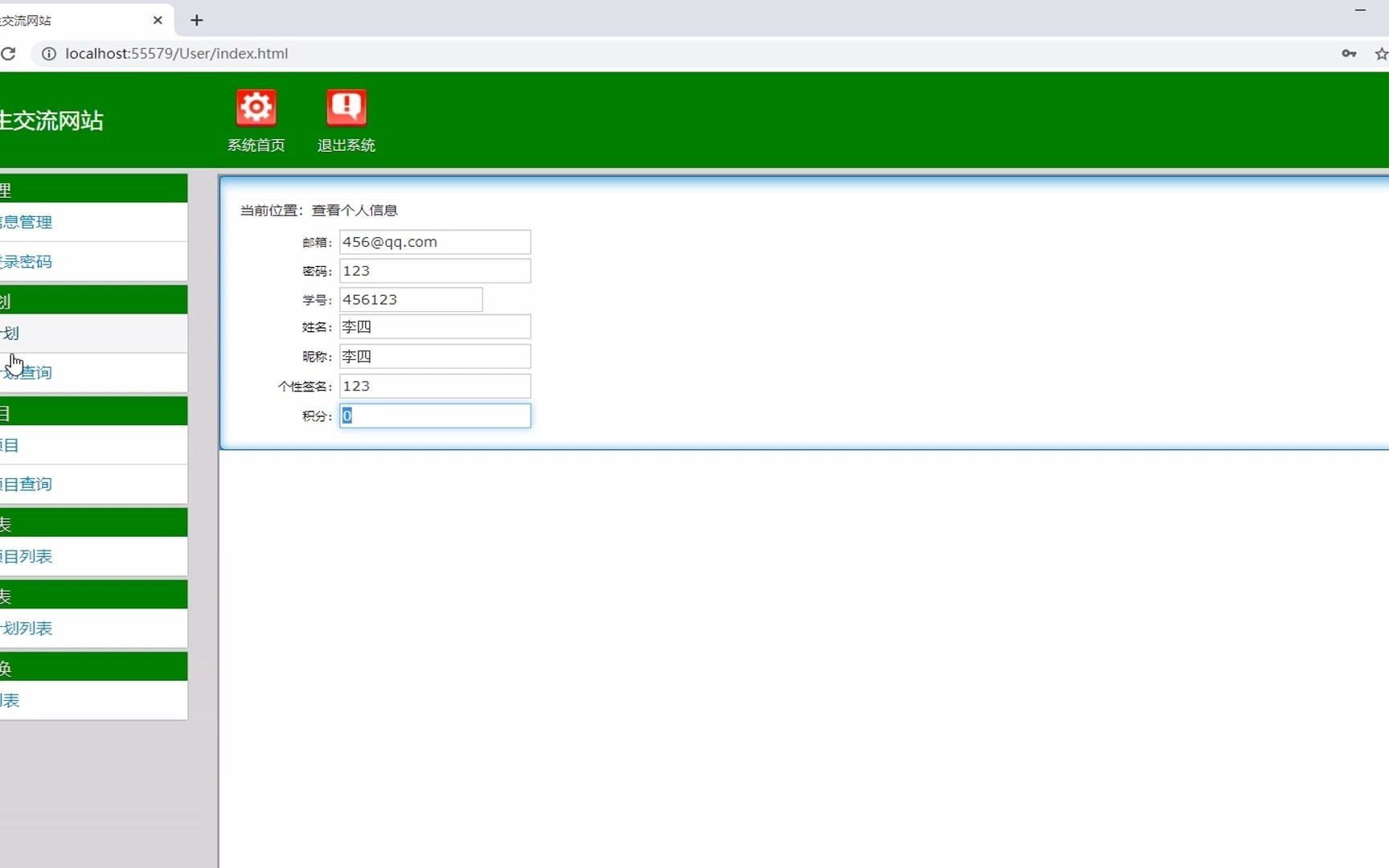Click the 学号 field showing 456123

pos(411,300)
